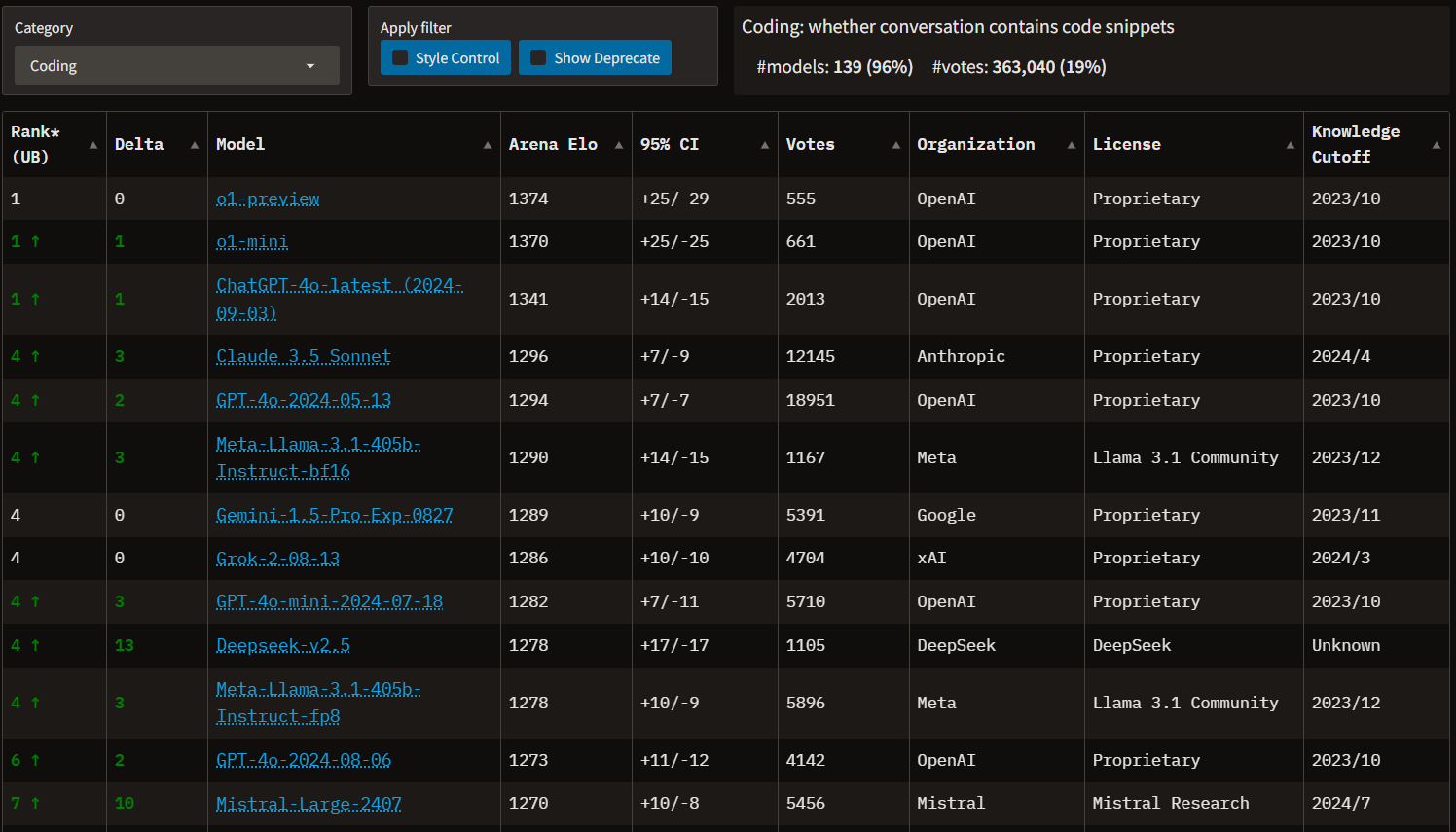This screenshot has height=832, width=1456.
Task: Open the Claude 3.5 Sonnet link
Action: [x=304, y=356]
